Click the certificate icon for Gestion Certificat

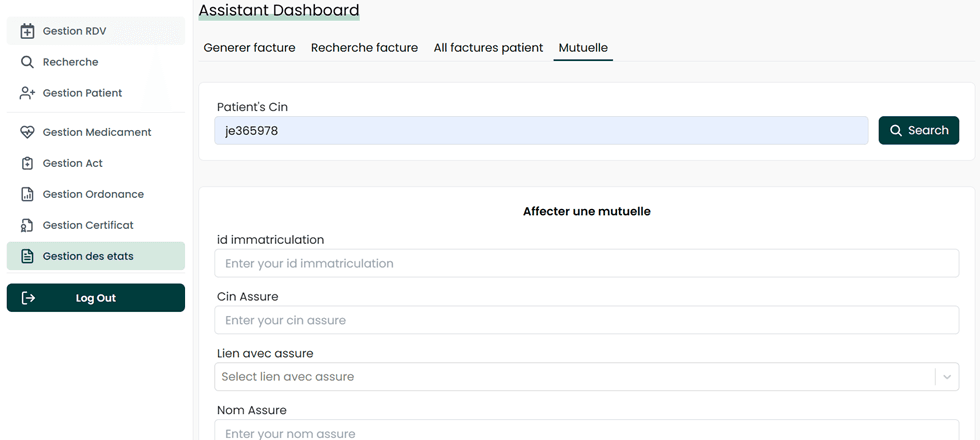pos(27,225)
